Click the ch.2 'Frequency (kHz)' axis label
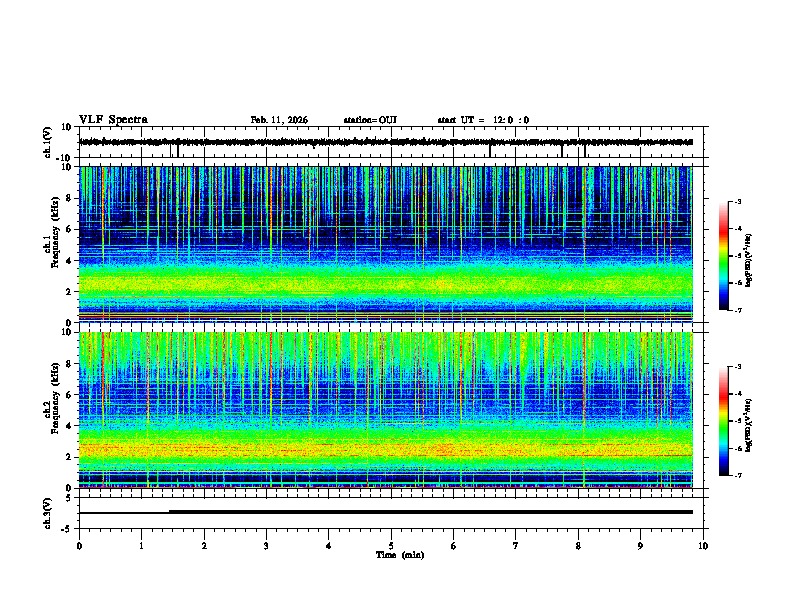Image resolution: width=792 pixels, height=612 pixels. tap(55, 398)
